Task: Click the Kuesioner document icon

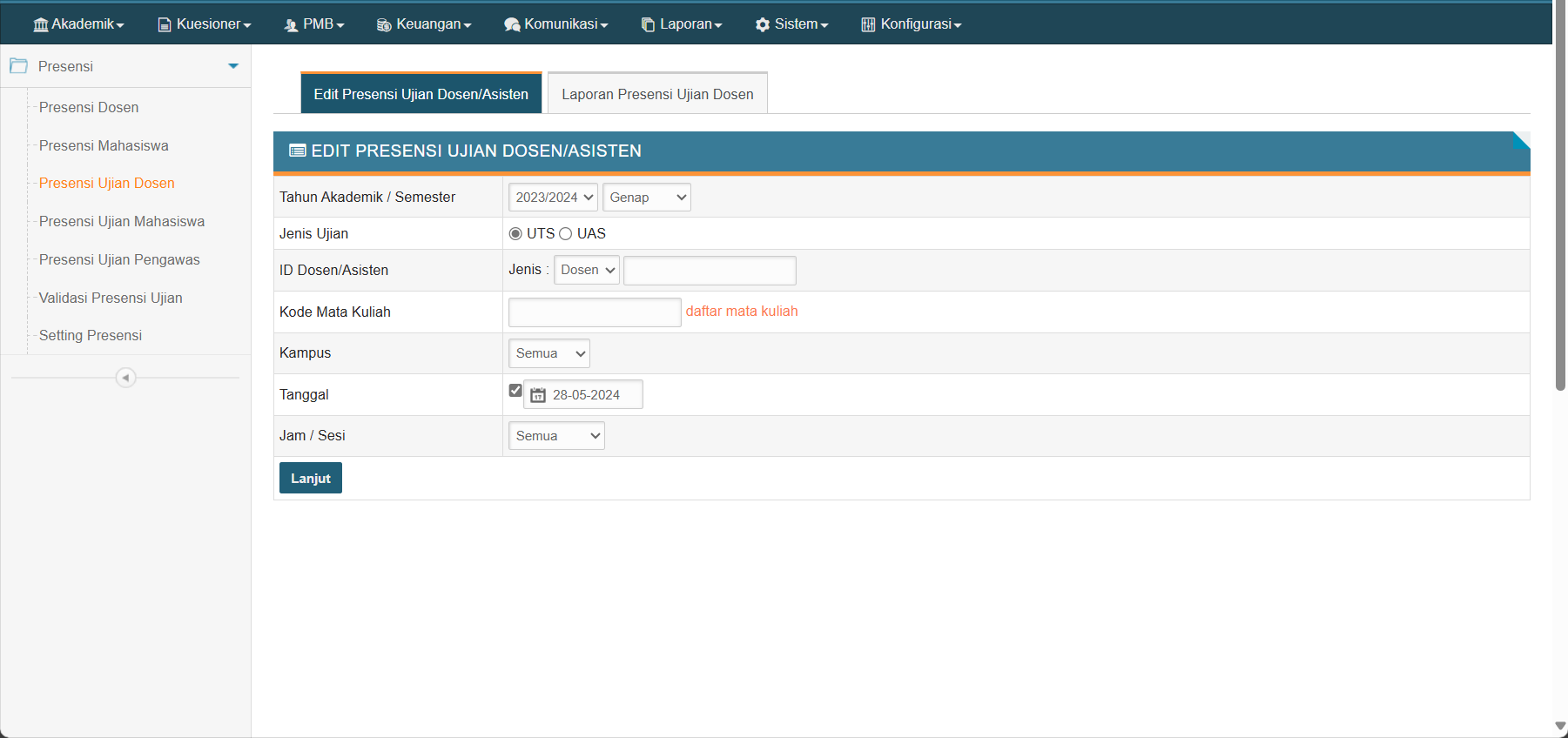Action: tap(165, 24)
